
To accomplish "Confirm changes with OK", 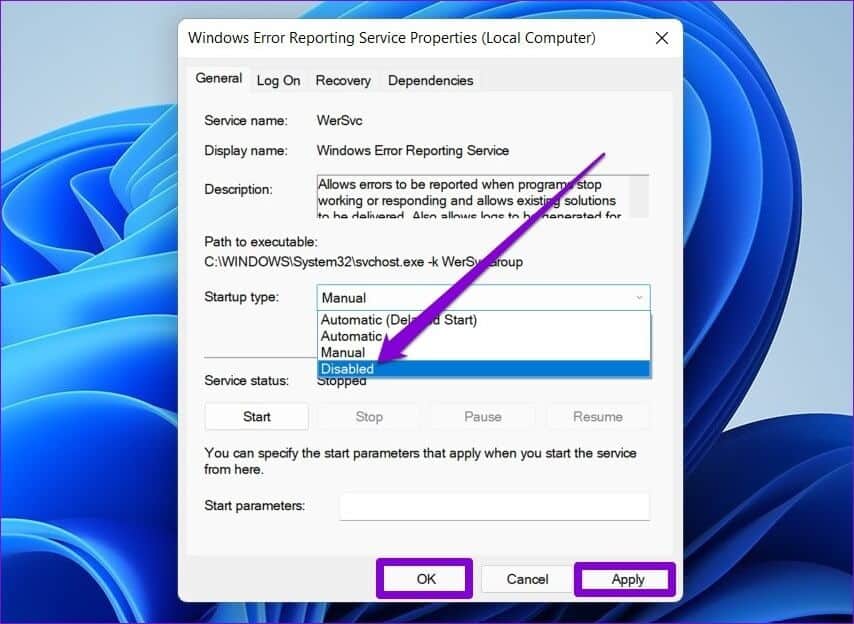I will click(x=426, y=579).
